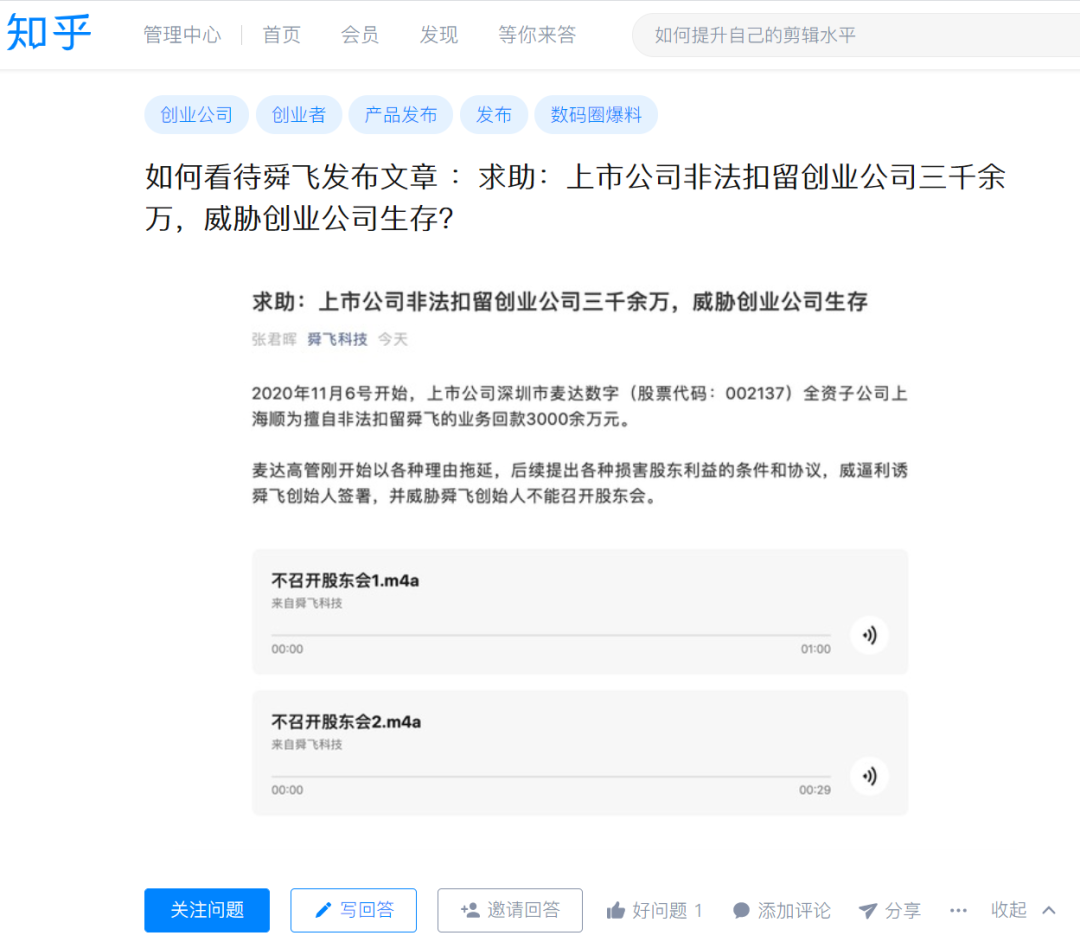Go to 首页 tab

(281, 34)
